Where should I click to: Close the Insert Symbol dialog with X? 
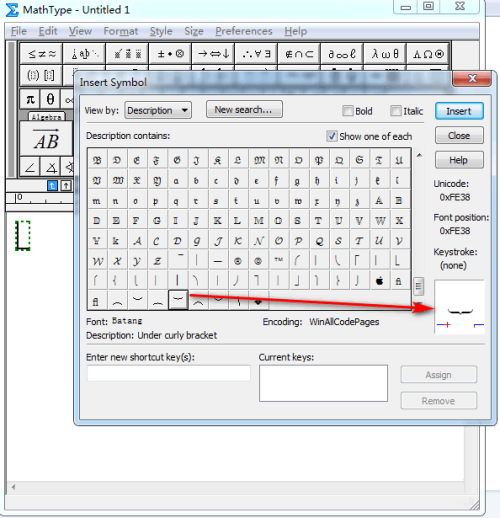point(472,79)
